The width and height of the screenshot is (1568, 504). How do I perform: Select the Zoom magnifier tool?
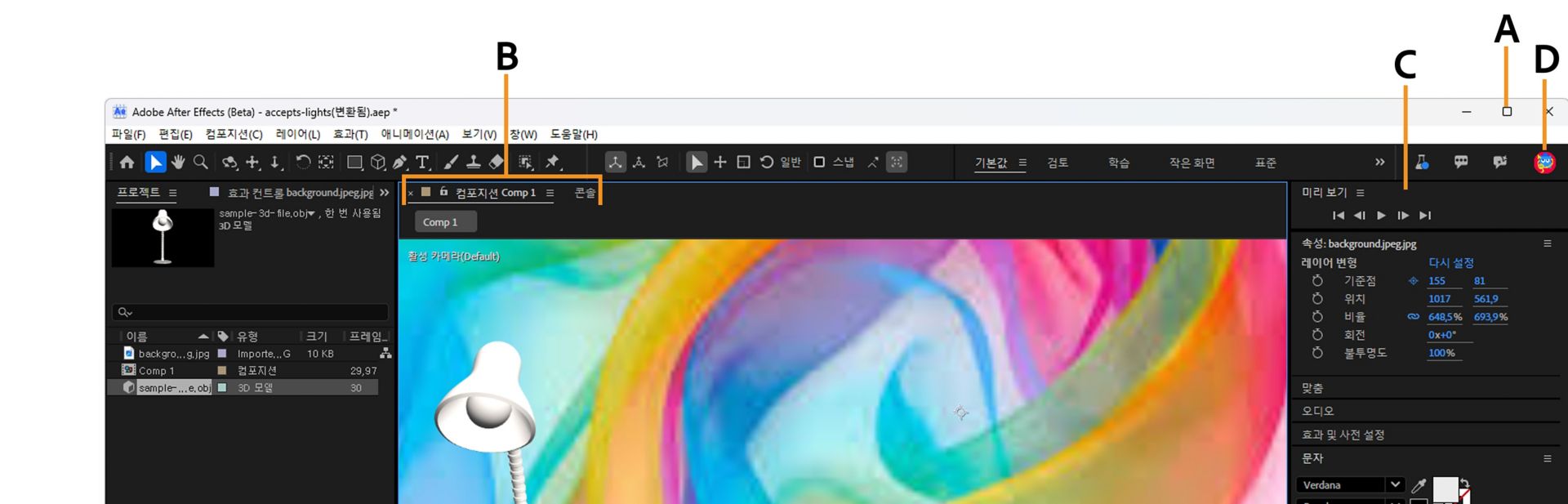(201, 163)
